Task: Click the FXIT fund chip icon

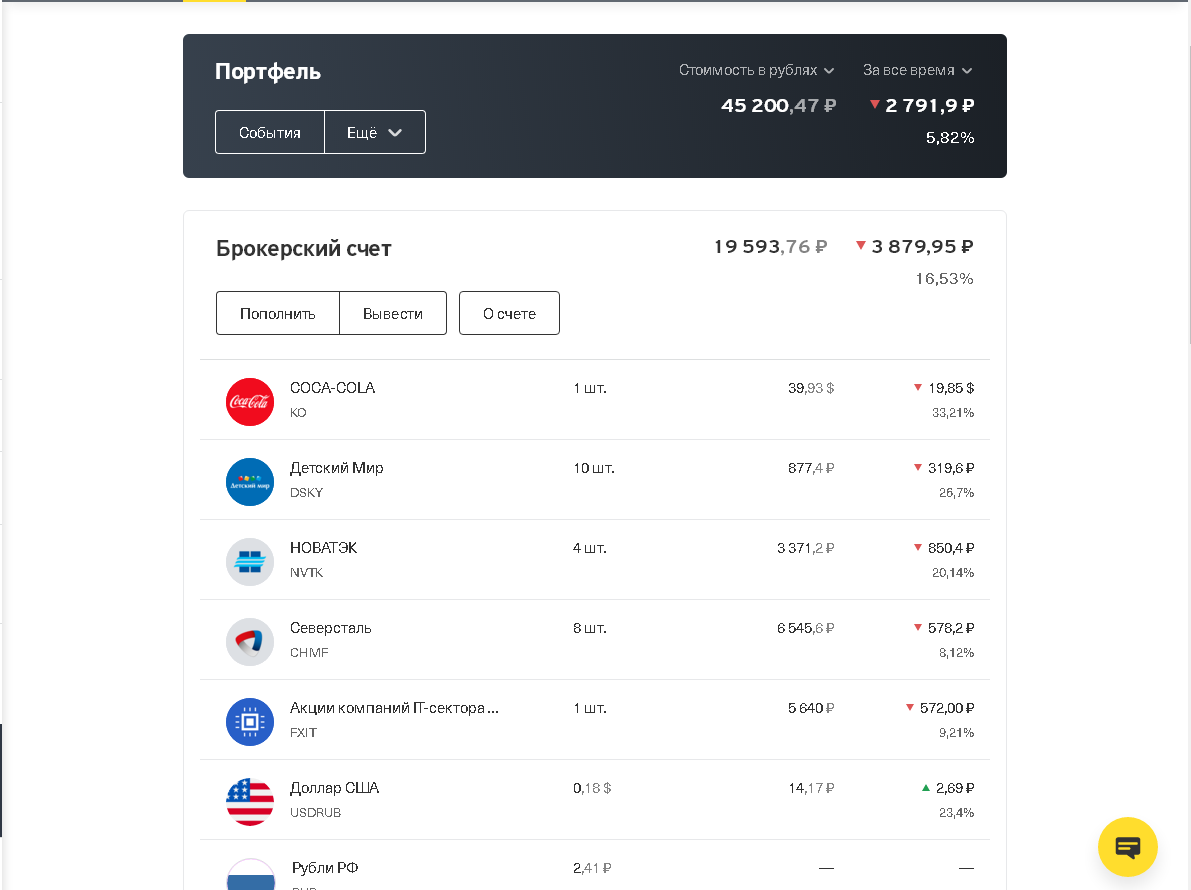Action: pos(250,722)
